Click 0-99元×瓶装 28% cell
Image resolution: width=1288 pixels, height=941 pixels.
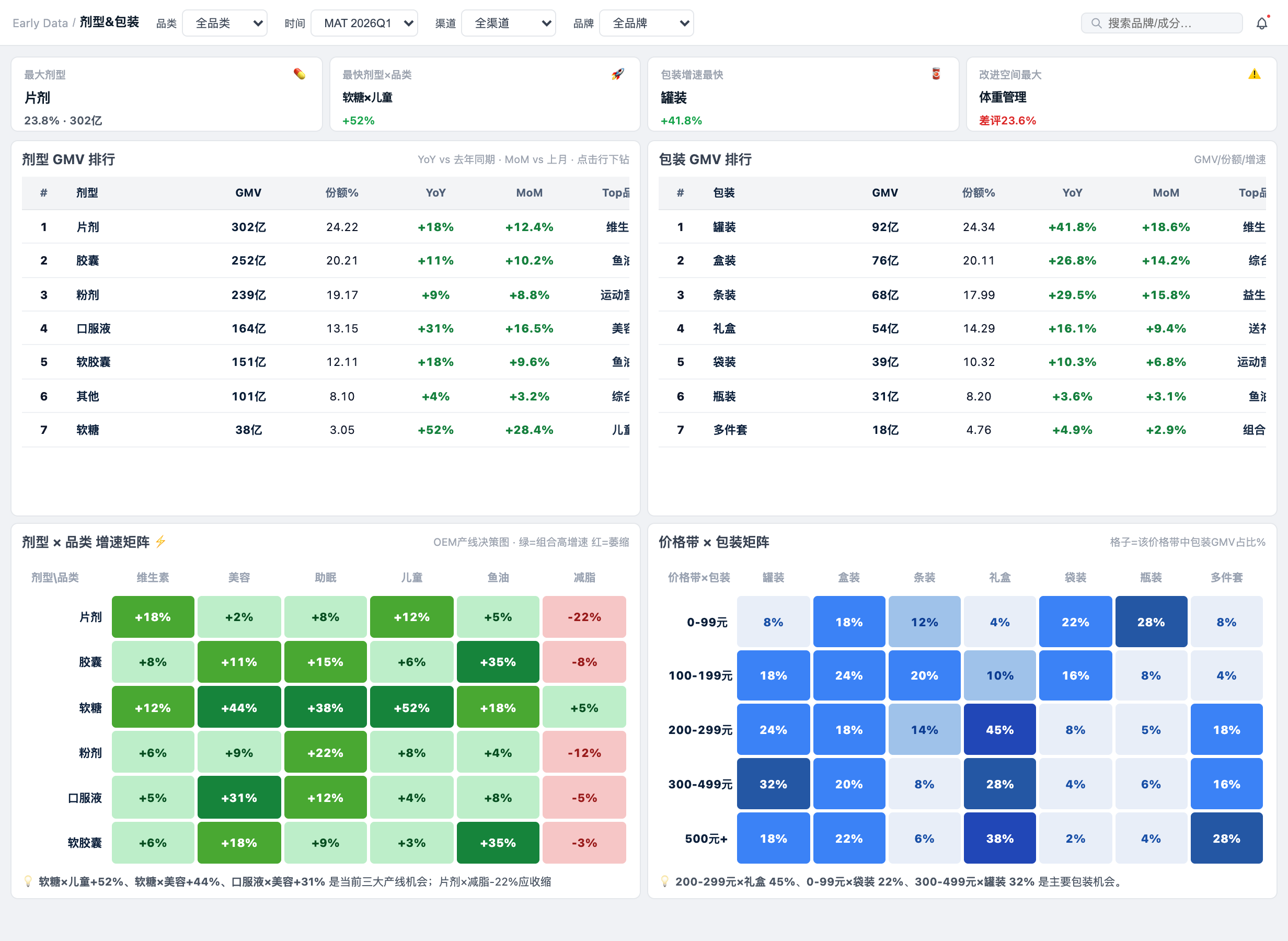(1151, 622)
